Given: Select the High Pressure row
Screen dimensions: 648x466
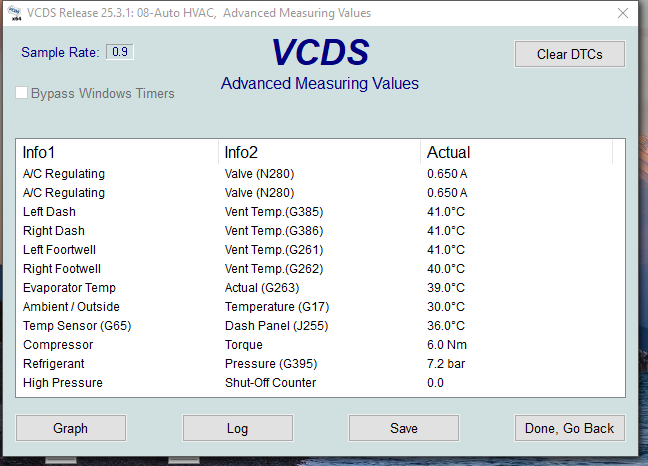Looking at the screenshot, I should 320,383.
